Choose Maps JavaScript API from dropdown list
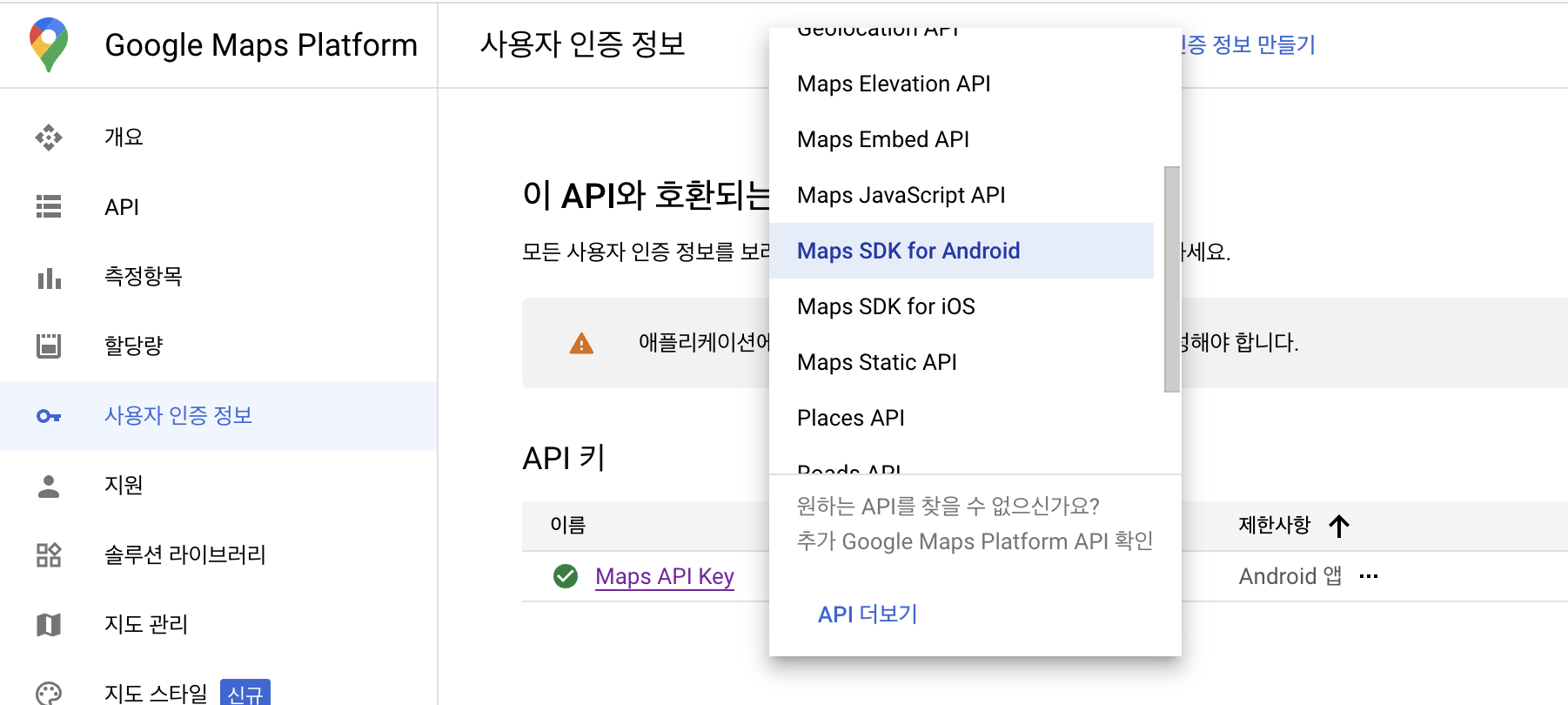Viewport: 1568px width, 705px height. coord(962,195)
